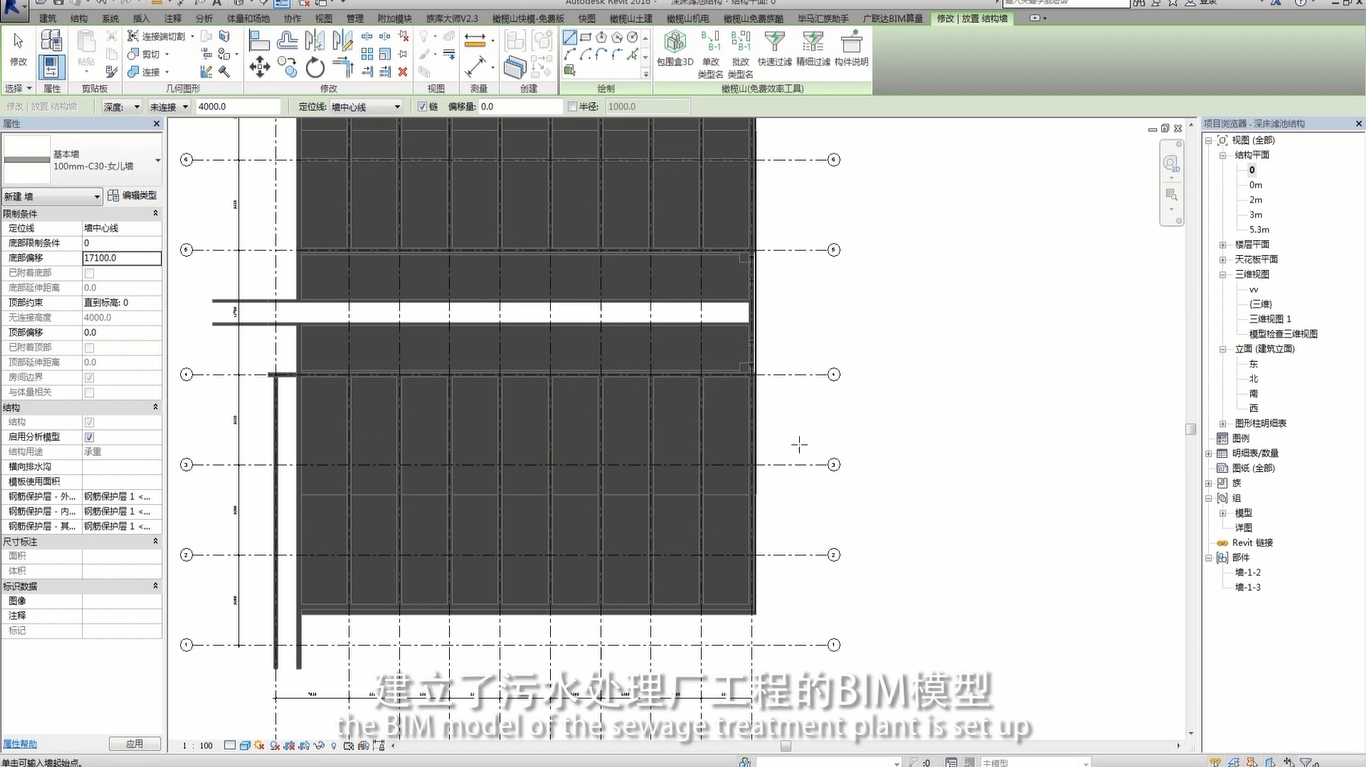Toggle the 房间边界 checkbox
The height and width of the screenshot is (767, 1366).
[x=89, y=377]
